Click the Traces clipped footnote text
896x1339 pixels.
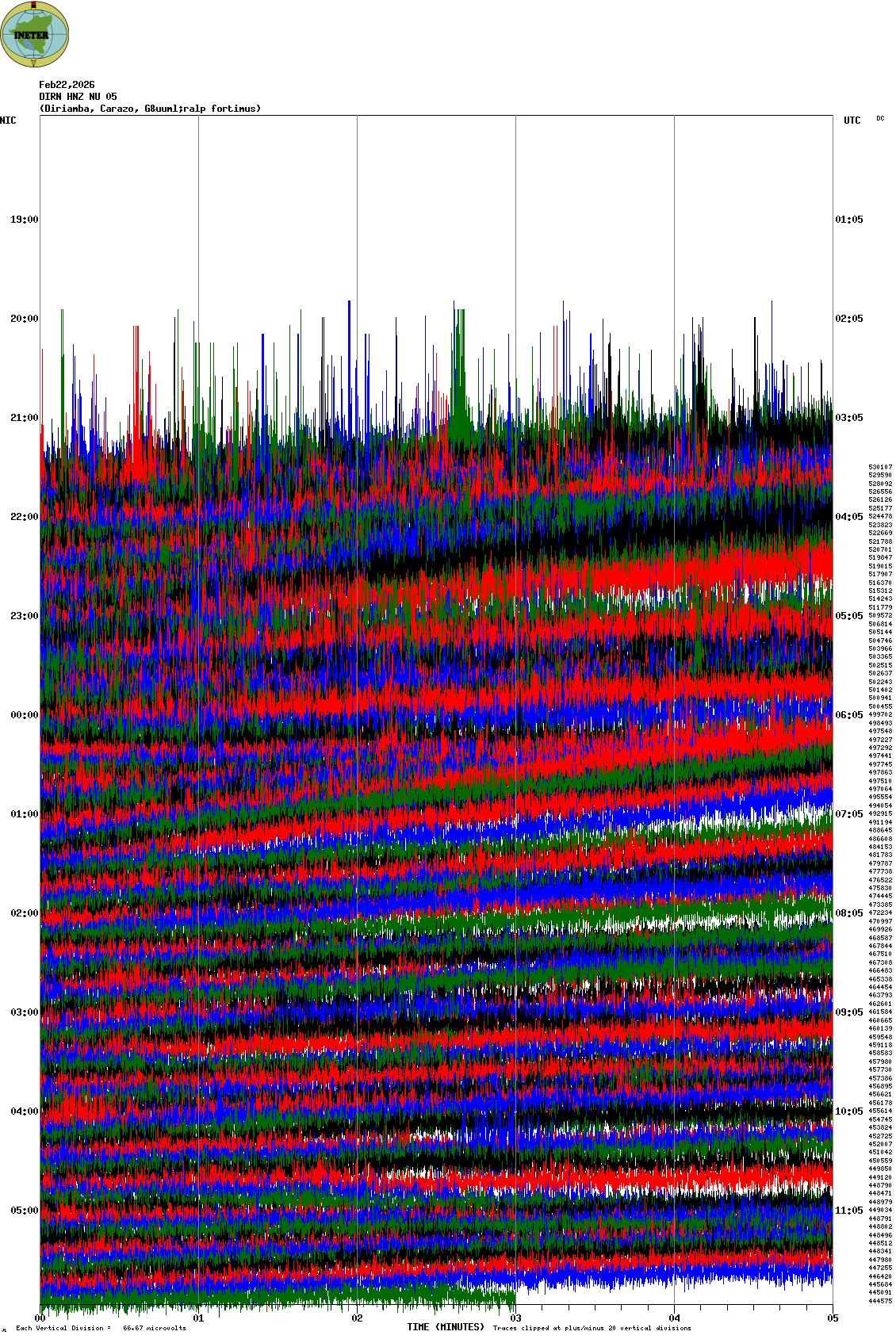(x=592, y=1328)
